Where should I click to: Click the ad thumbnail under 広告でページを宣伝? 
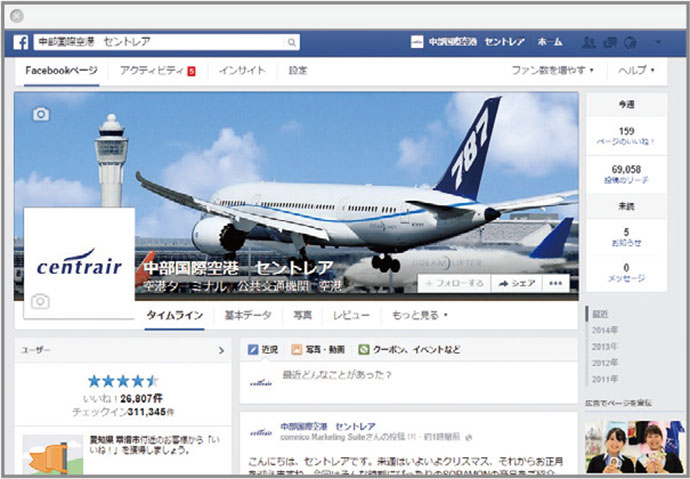point(635,446)
